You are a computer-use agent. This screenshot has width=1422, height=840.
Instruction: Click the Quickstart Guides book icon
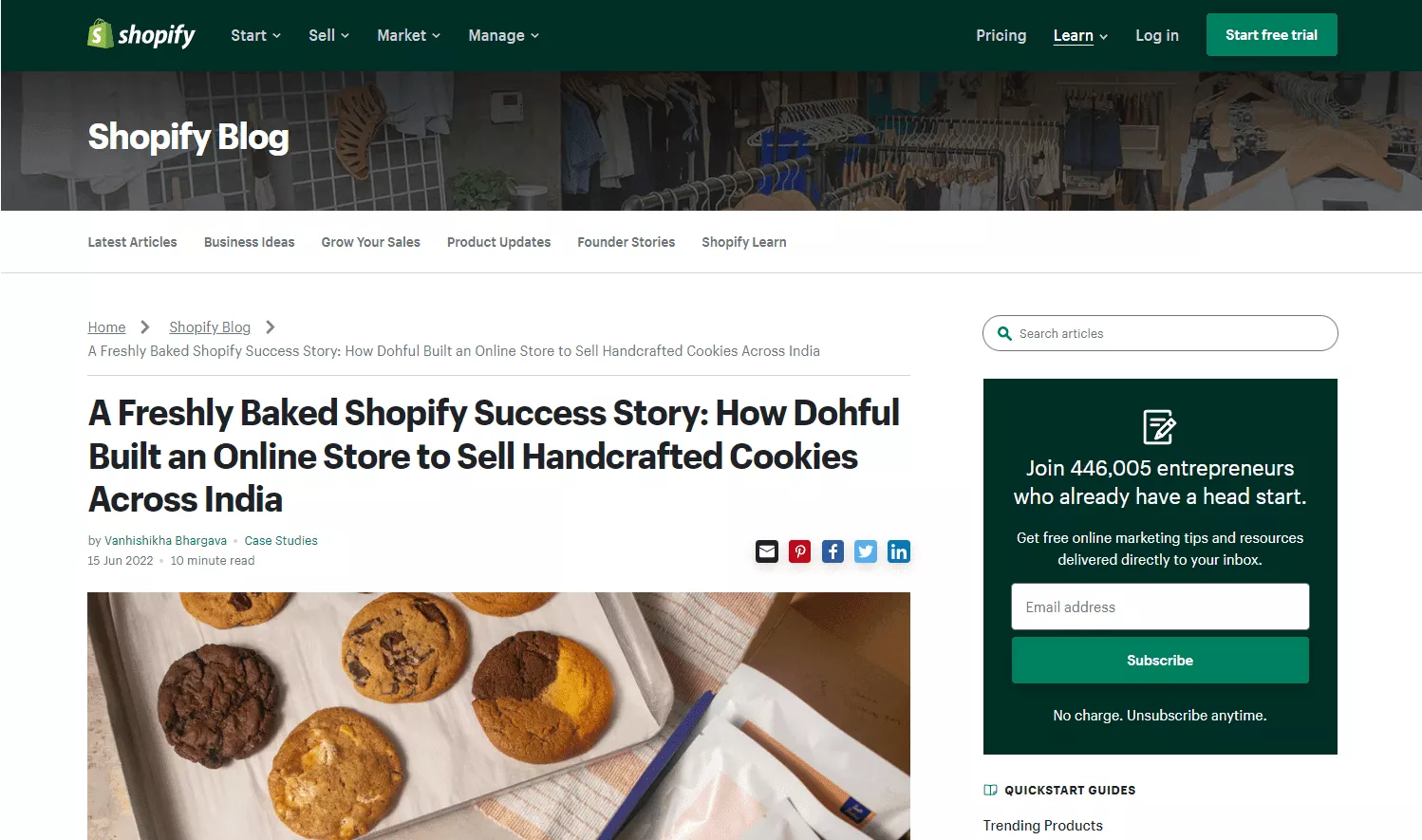[990, 790]
